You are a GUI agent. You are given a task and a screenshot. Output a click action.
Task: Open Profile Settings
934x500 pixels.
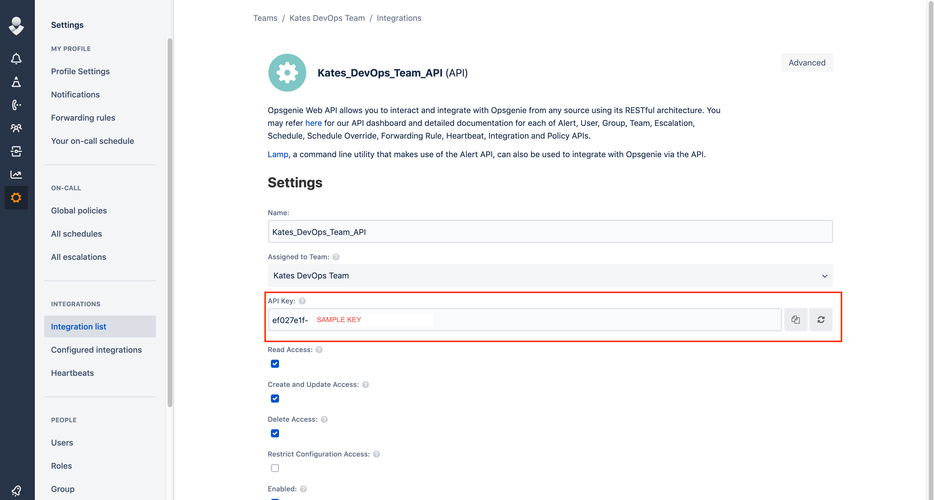tap(80, 71)
